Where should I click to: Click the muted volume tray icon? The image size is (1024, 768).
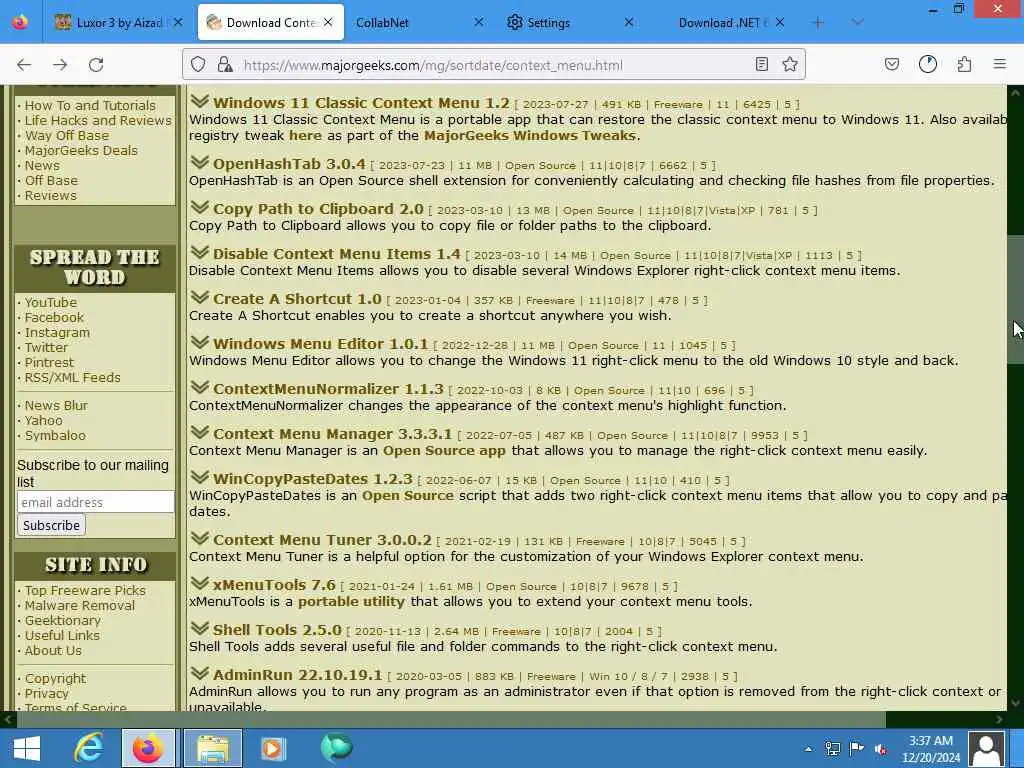(880, 749)
